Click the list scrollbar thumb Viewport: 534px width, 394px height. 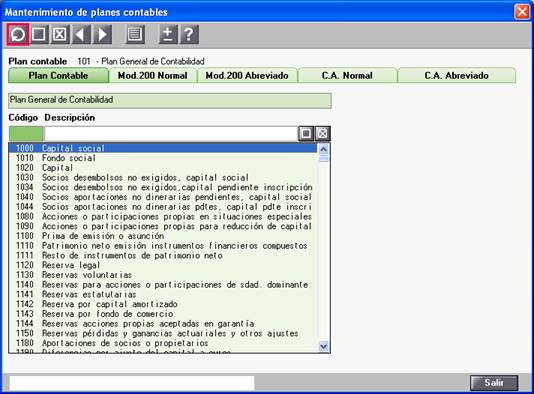324,158
